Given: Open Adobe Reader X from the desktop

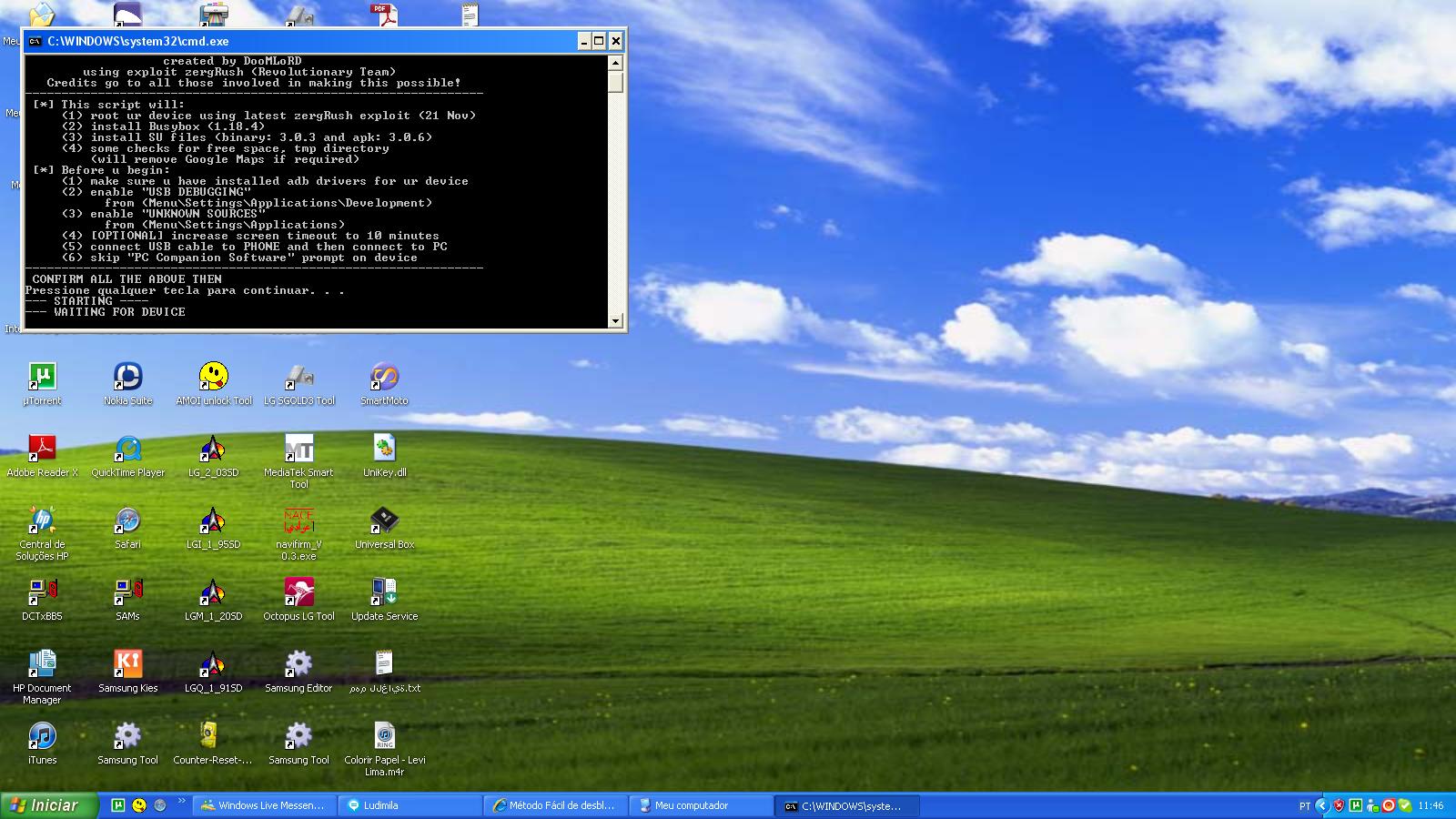Looking at the screenshot, I should pos(42,455).
